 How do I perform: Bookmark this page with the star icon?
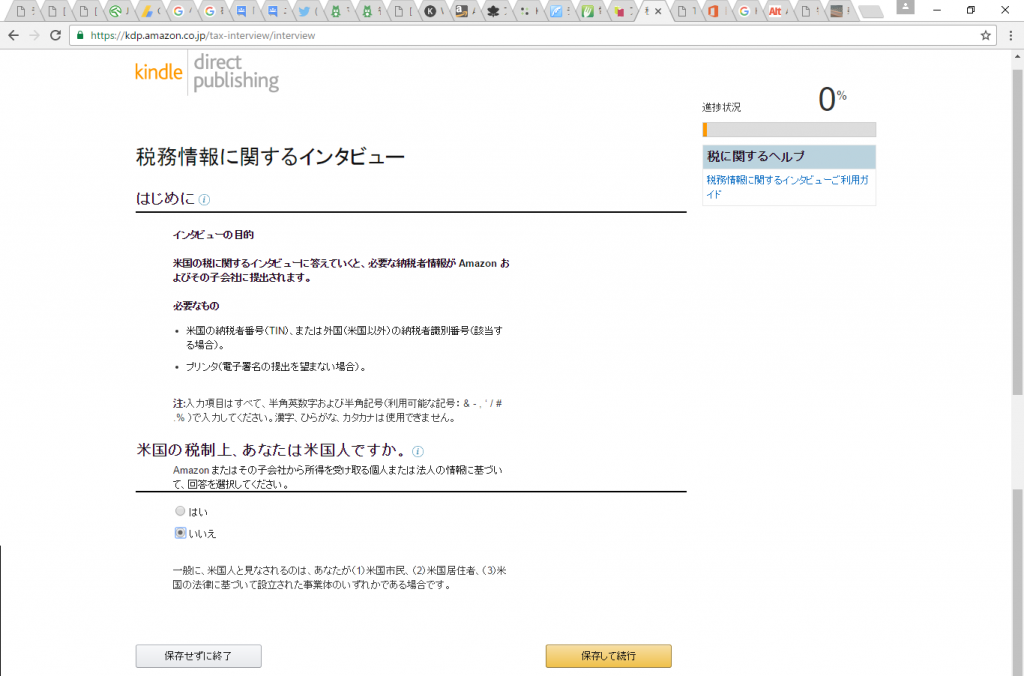tap(985, 35)
